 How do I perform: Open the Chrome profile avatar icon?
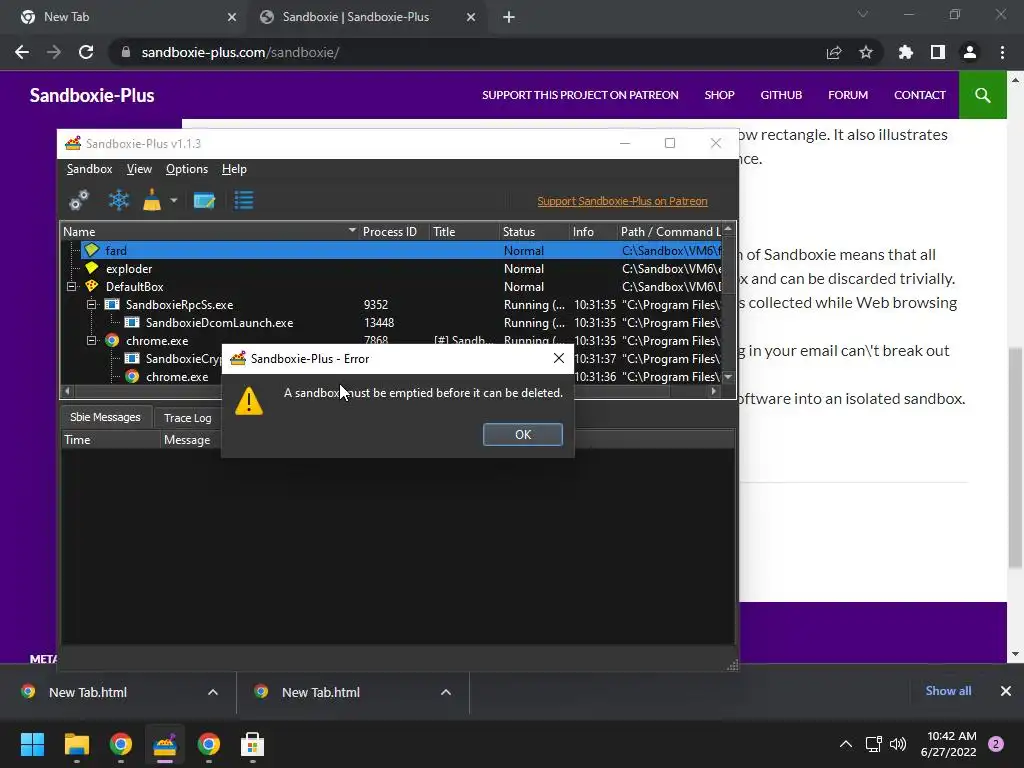pos(970,52)
